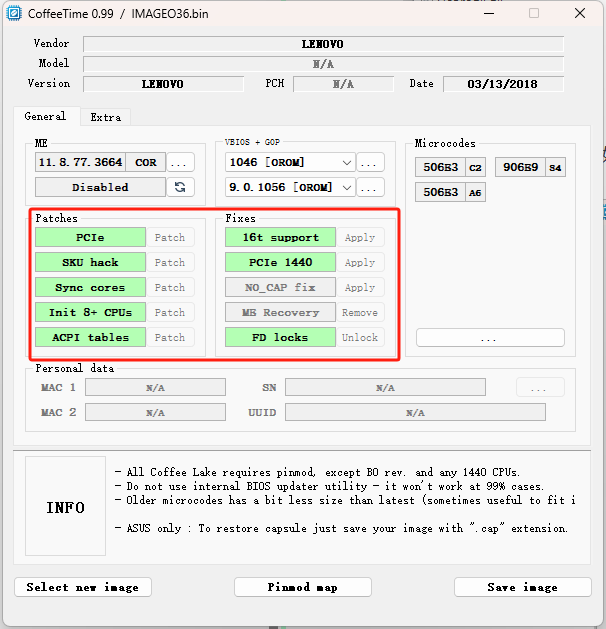Click the INFO box

(65, 507)
